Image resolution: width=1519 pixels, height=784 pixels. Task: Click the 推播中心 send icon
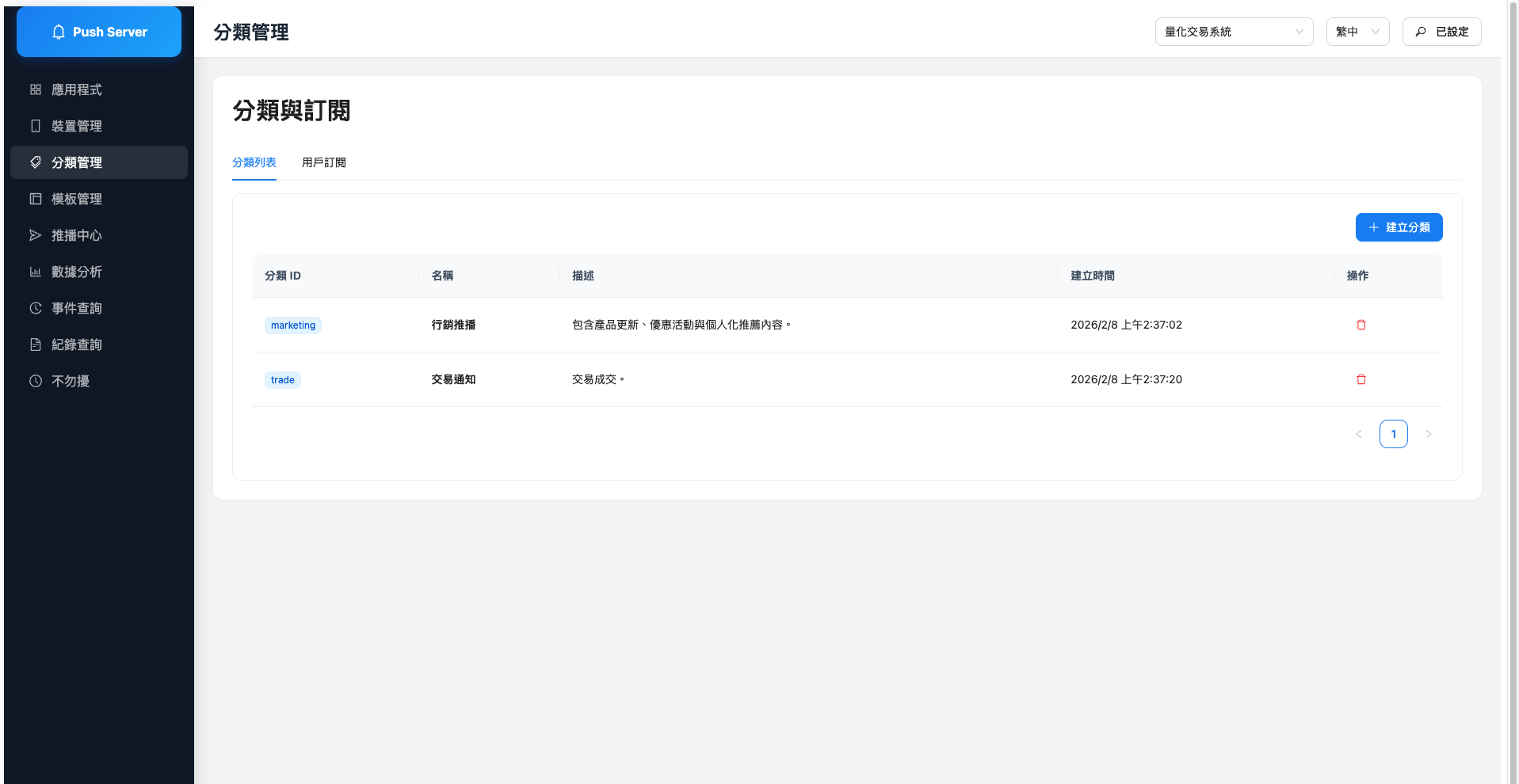point(36,235)
